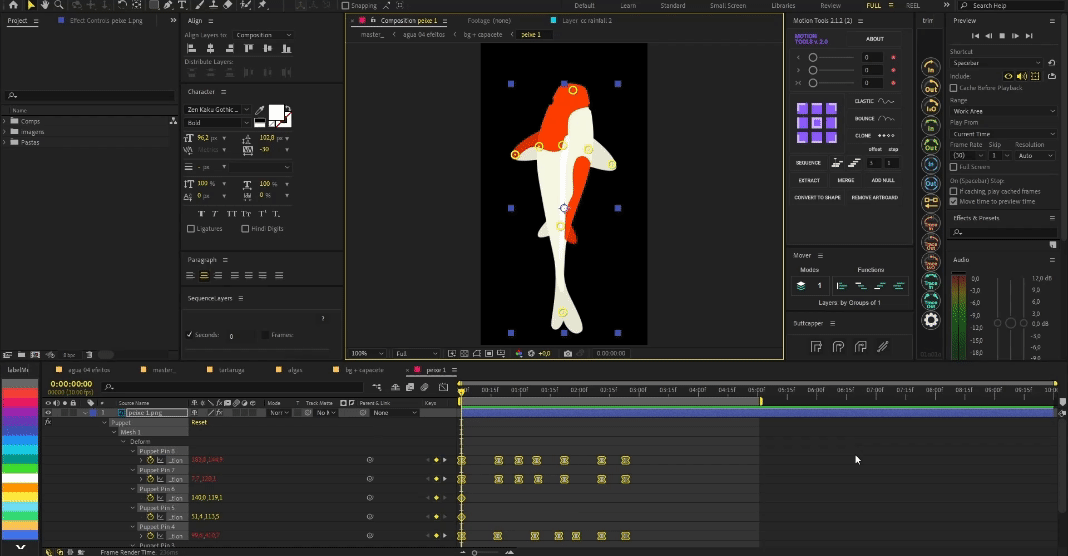Viewport: 1068px width, 556px height.
Task: Click the eyedropper in Character panel
Action: (x=259, y=110)
